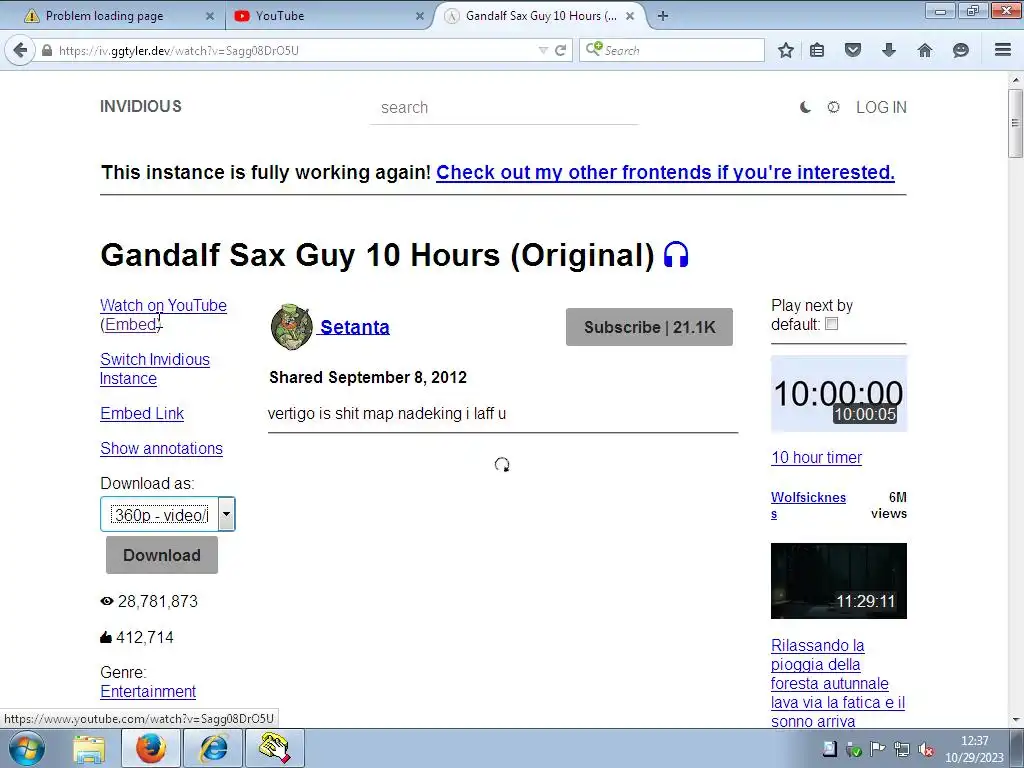Open Rilassando la pioggia video link
1024x768 pixels.
coord(838,683)
